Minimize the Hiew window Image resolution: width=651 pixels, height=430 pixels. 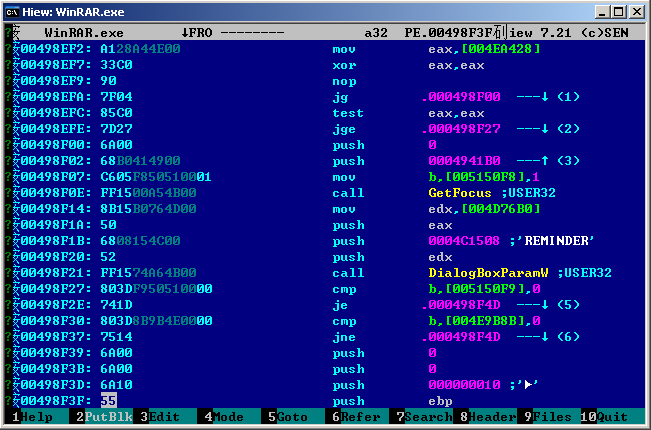click(x=602, y=12)
